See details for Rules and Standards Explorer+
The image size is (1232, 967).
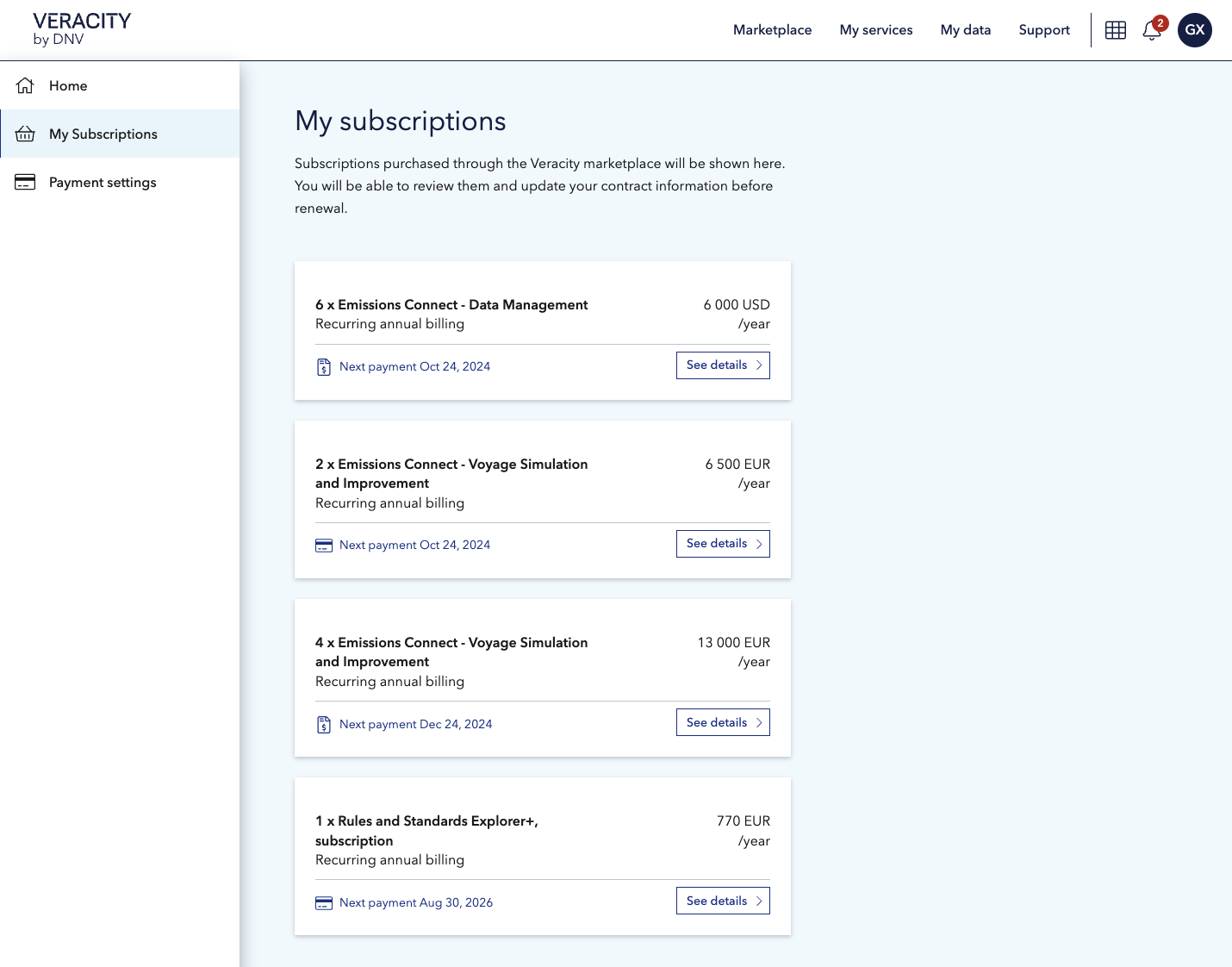click(x=723, y=901)
